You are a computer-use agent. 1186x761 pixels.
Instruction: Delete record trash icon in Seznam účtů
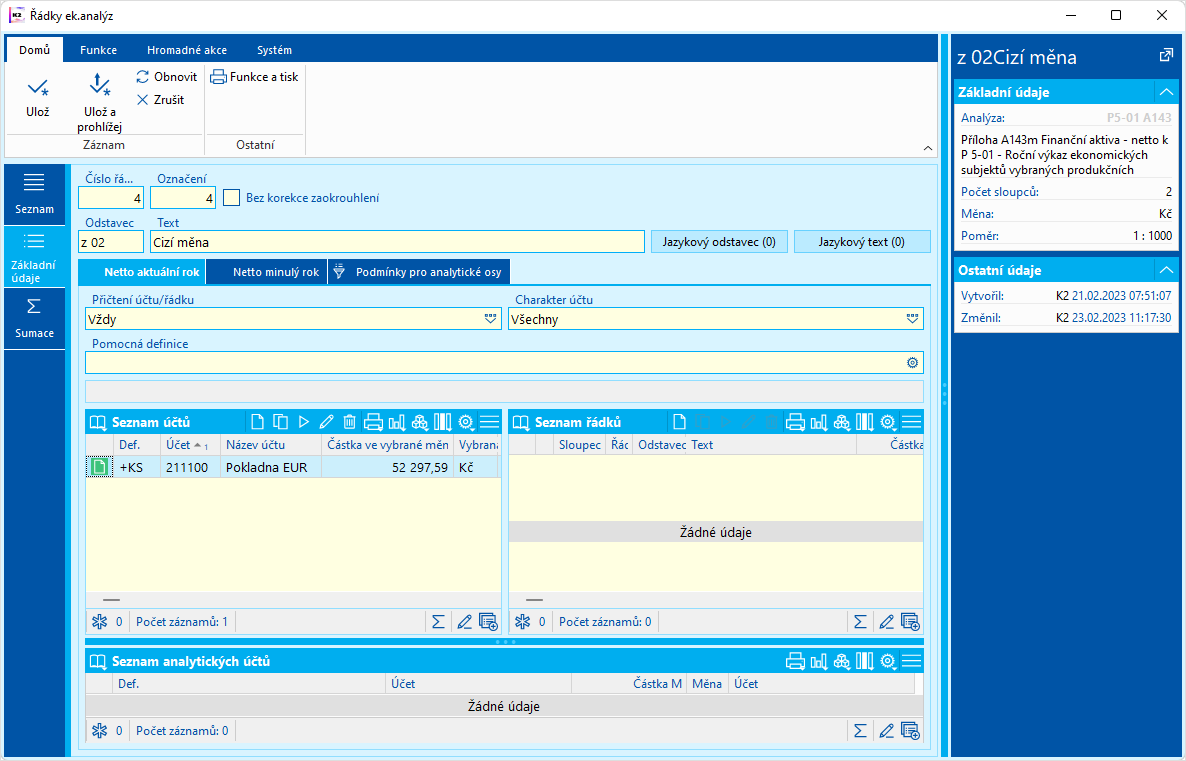click(349, 422)
